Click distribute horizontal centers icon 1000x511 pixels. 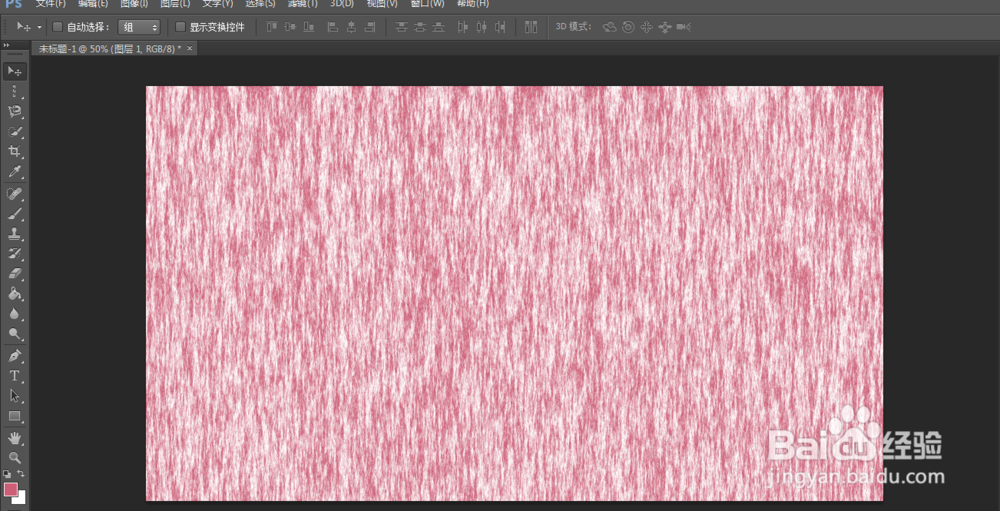tap(482, 27)
